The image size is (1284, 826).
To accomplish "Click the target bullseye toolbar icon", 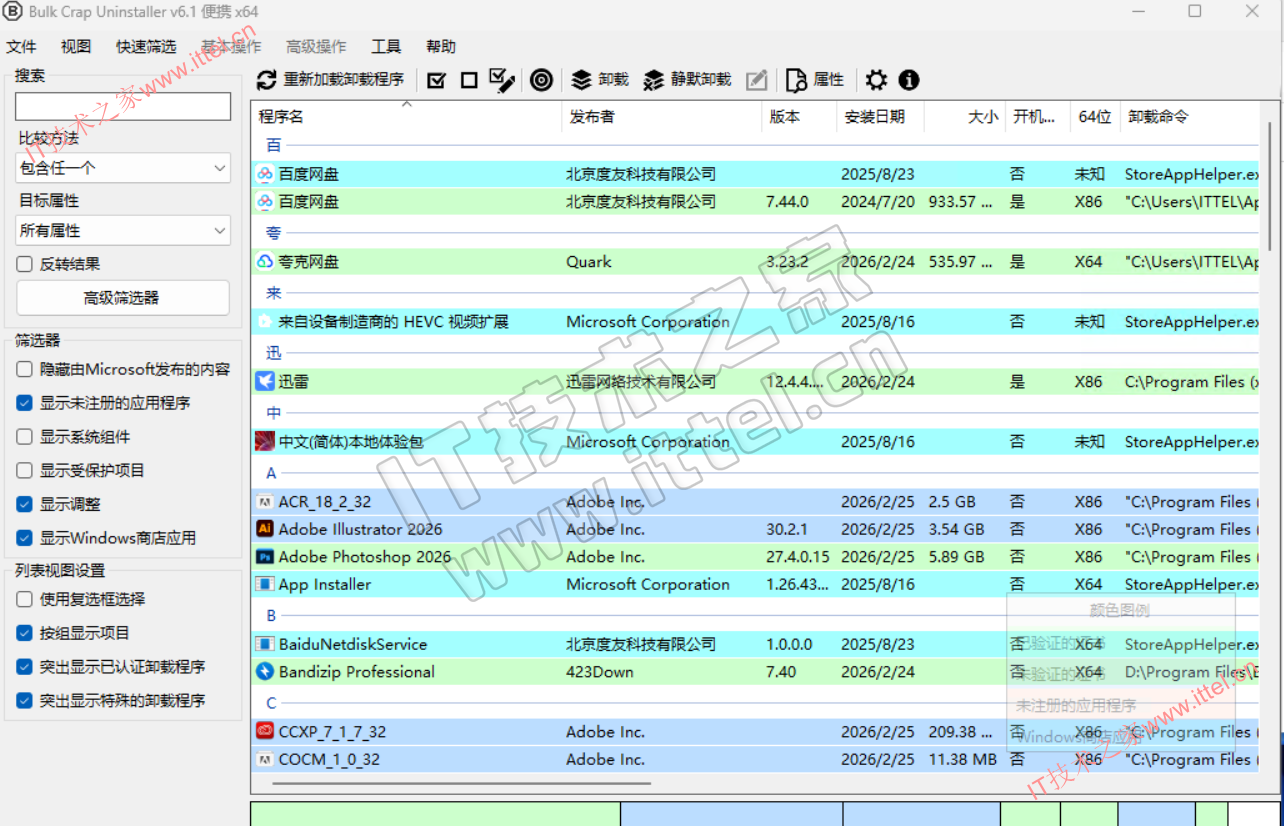I will [541, 80].
